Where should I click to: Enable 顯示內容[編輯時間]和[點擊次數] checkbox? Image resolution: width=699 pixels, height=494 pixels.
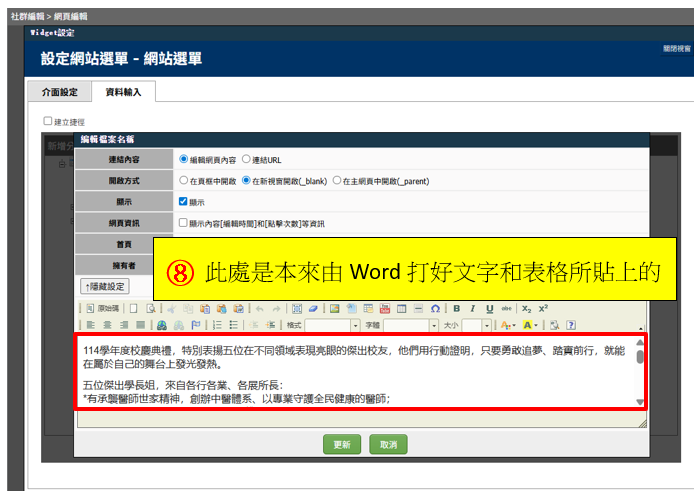point(182,223)
